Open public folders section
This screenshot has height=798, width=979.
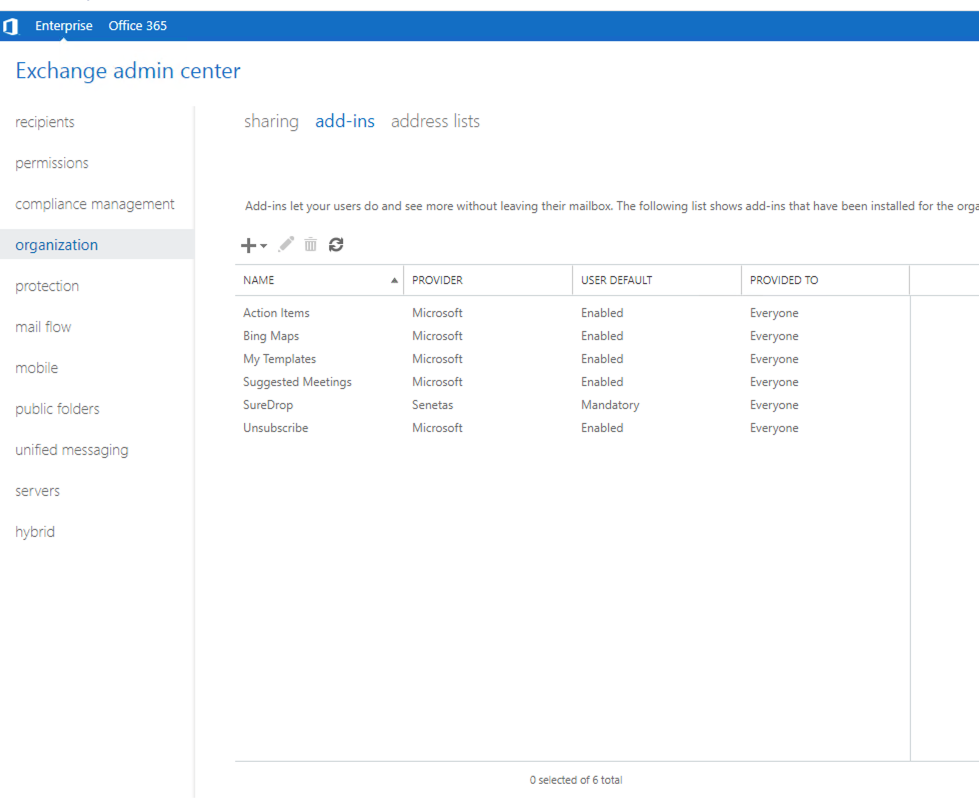click(x=57, y=409)
